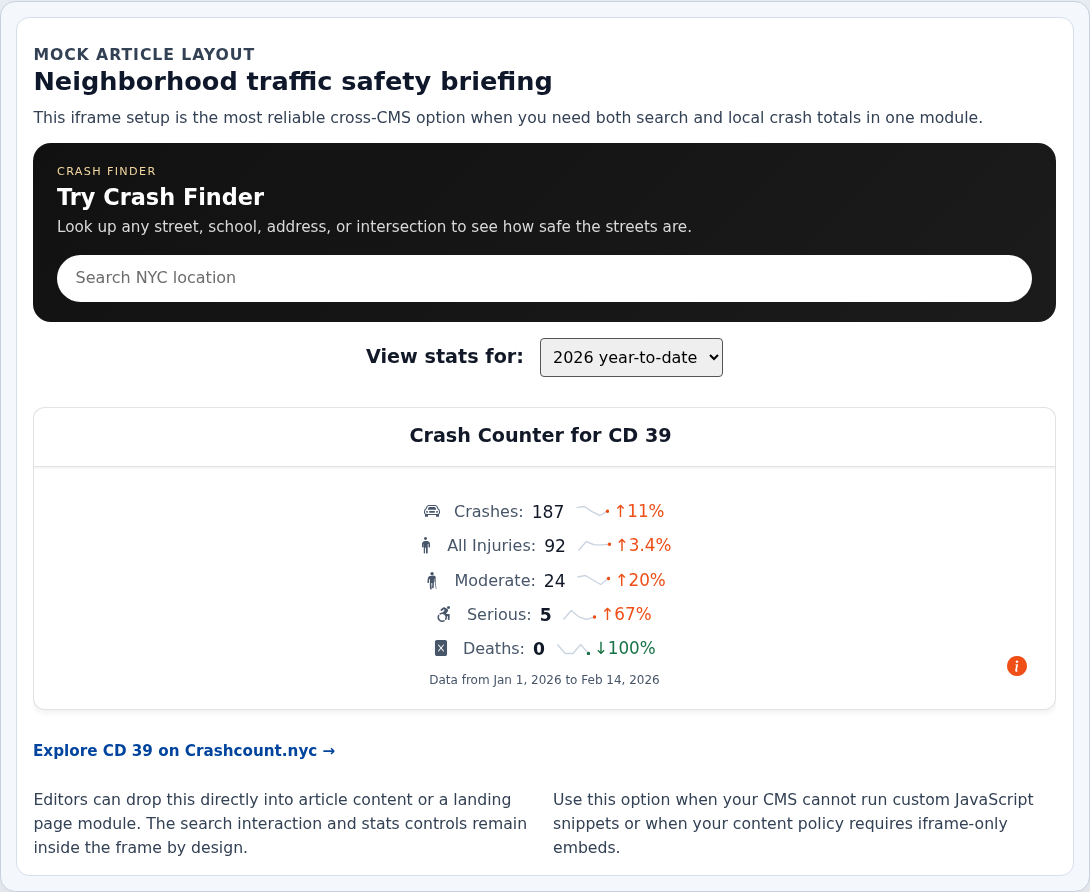The height and width of the screenshot is (892, 1090).
Task: Click the Serious injuries trend line graphic
Action: point(577,613)
